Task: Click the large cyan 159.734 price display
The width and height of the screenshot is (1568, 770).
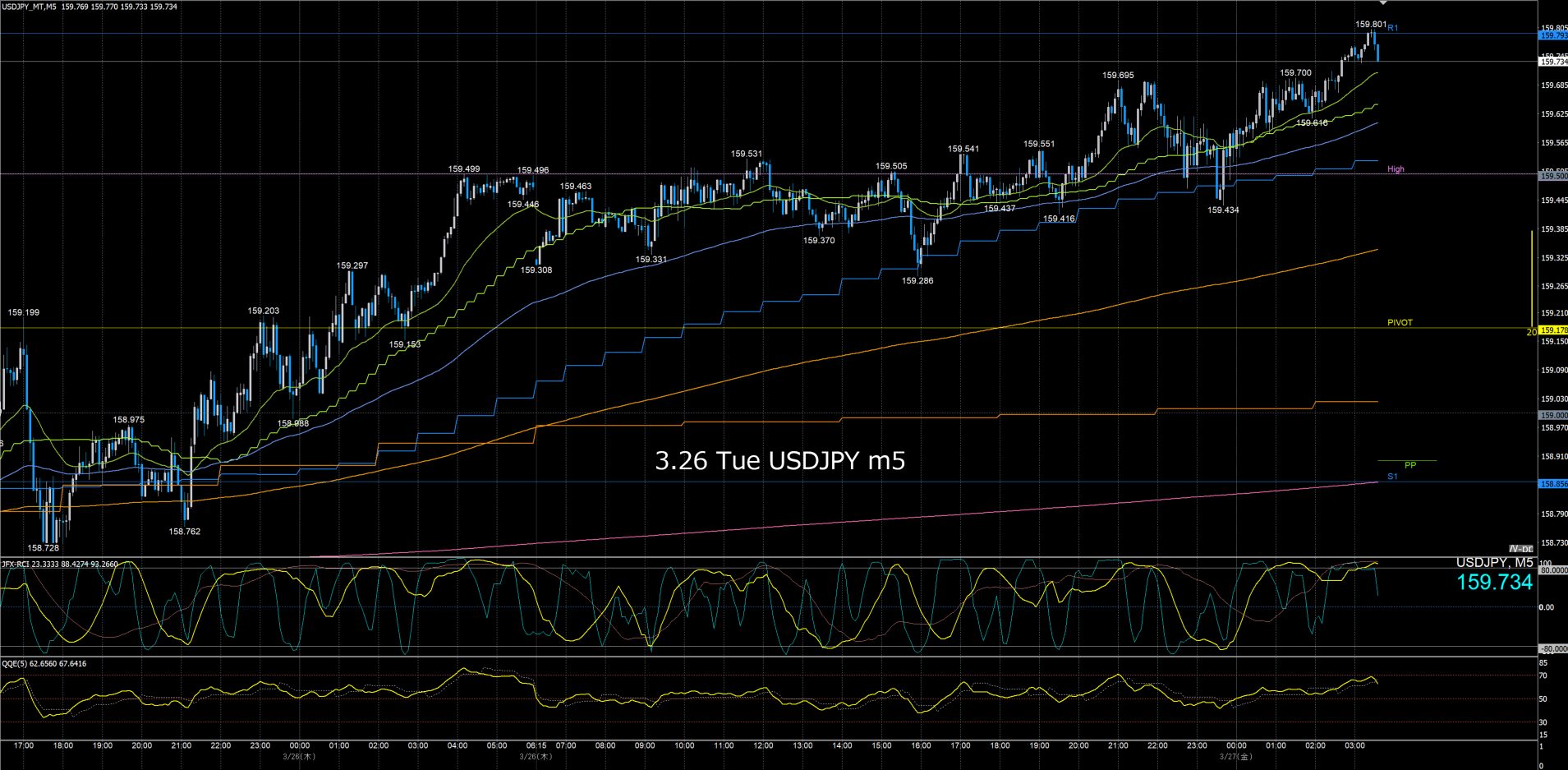Action: click(x=1494, y=583)
